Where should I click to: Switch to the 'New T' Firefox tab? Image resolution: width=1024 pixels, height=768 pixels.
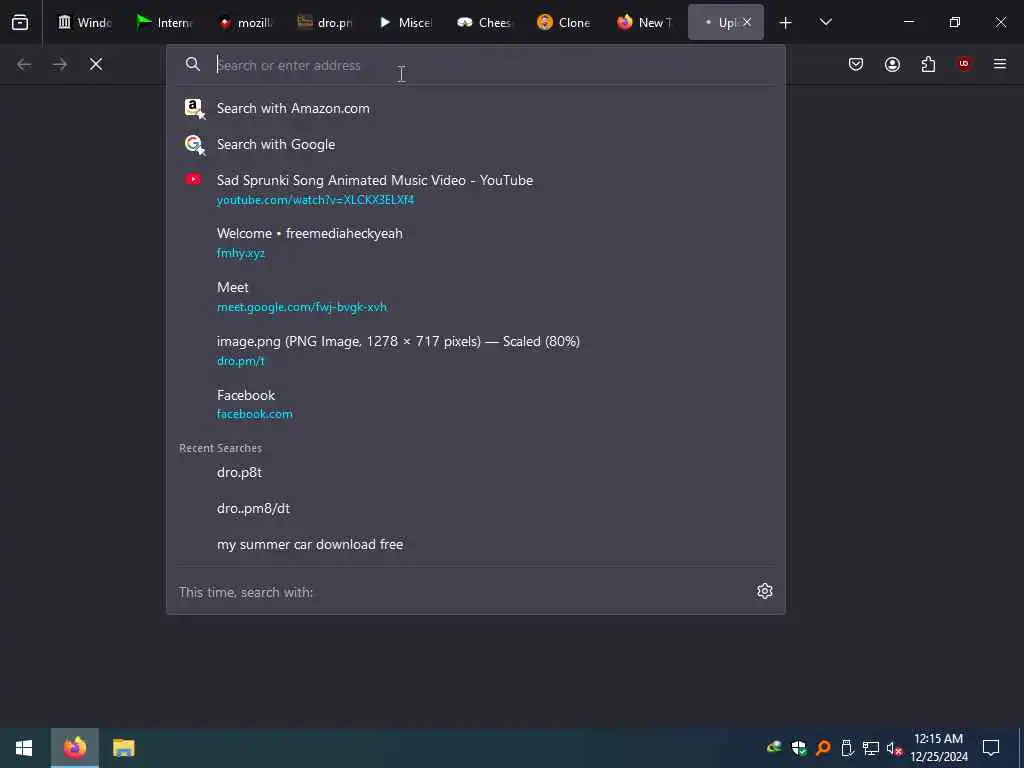tap(645, 22)
